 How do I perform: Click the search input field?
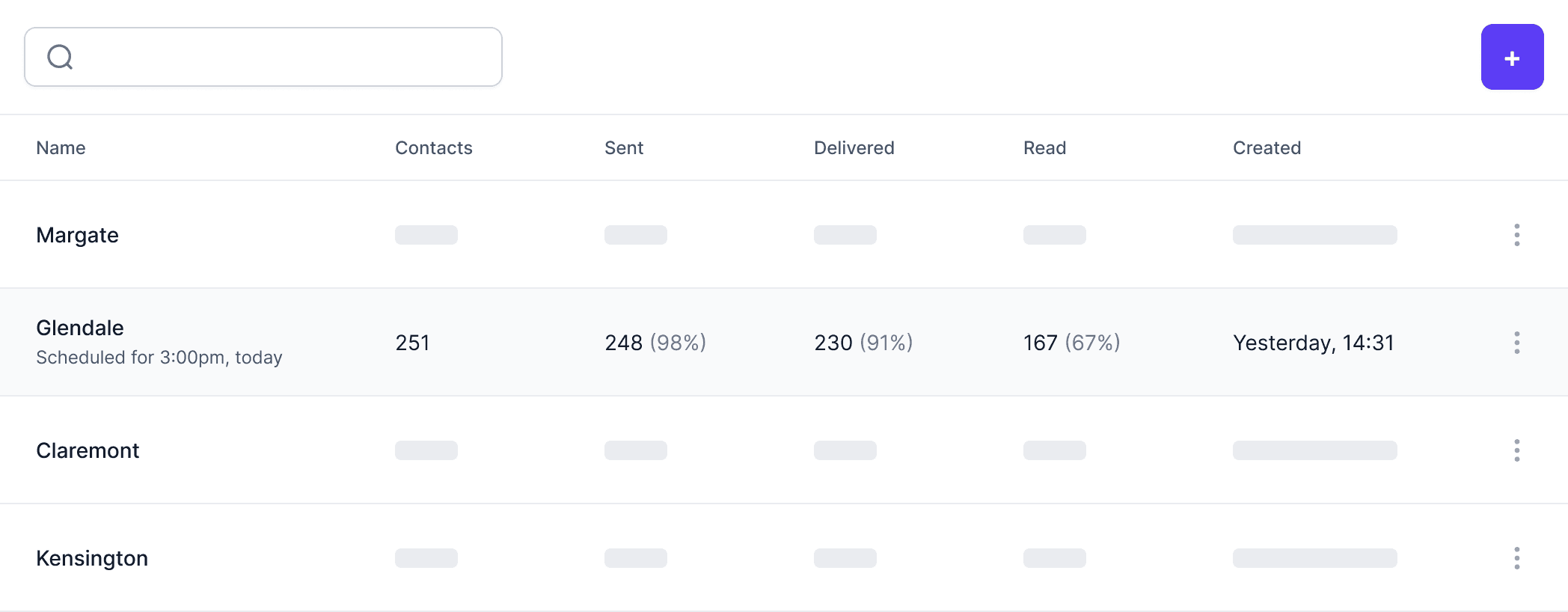pyautogui.click(x=262, y=56)
